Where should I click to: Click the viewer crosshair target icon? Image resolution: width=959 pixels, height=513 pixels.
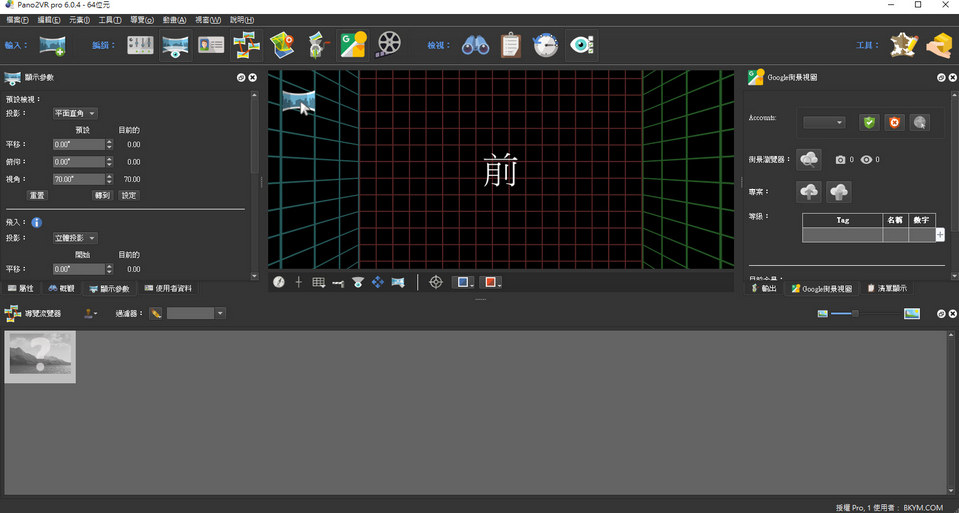pos(435,282)
